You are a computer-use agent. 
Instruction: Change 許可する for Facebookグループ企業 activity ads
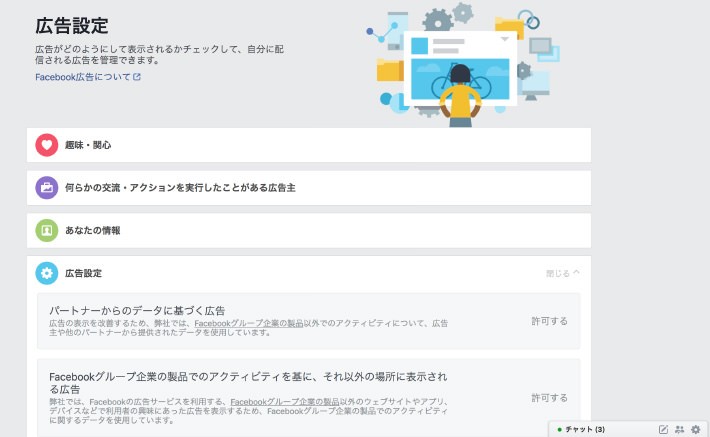pos(549,398)
